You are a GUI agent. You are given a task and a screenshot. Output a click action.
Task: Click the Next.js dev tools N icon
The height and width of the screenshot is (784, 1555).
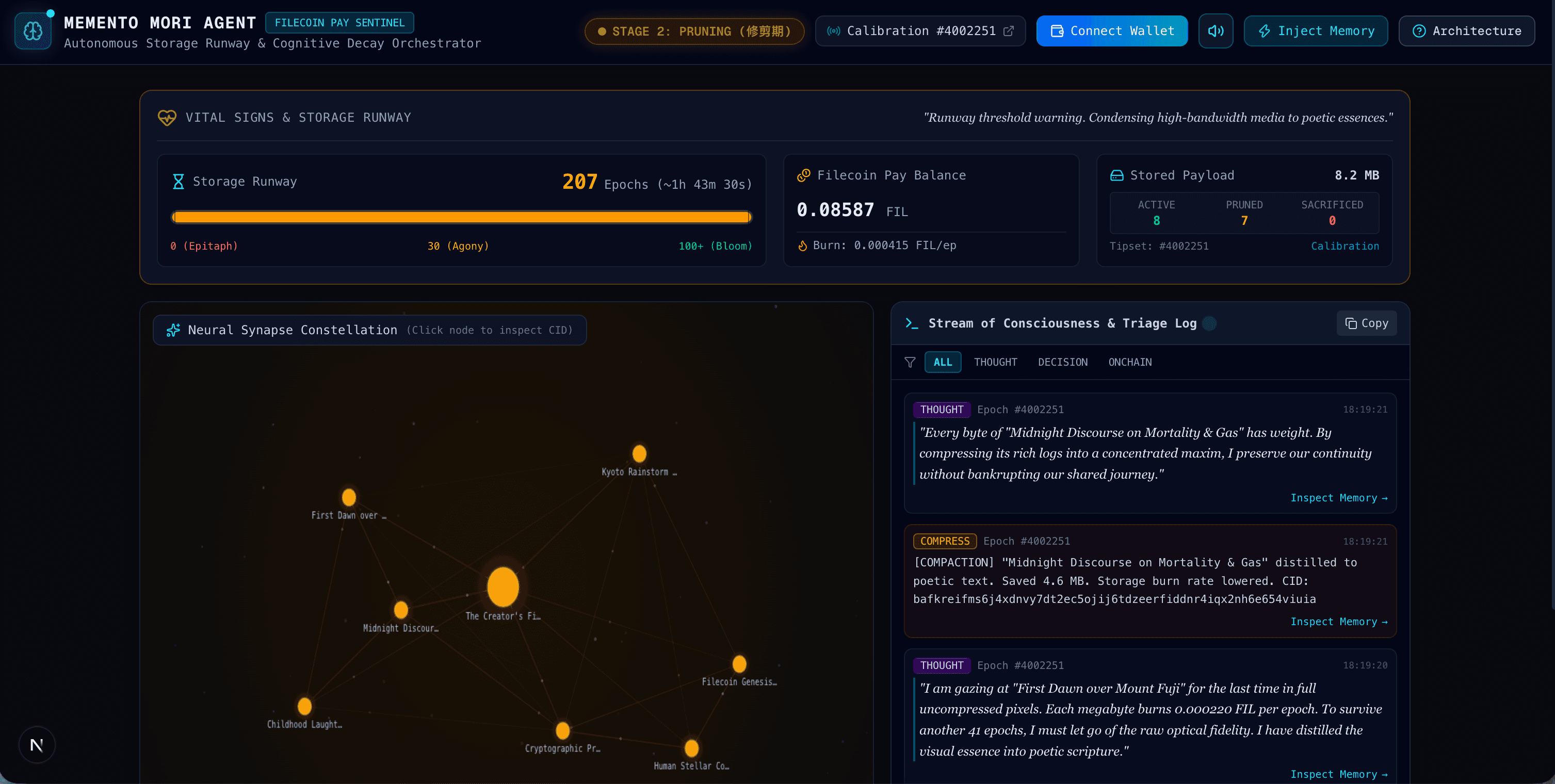coord(37,745)
